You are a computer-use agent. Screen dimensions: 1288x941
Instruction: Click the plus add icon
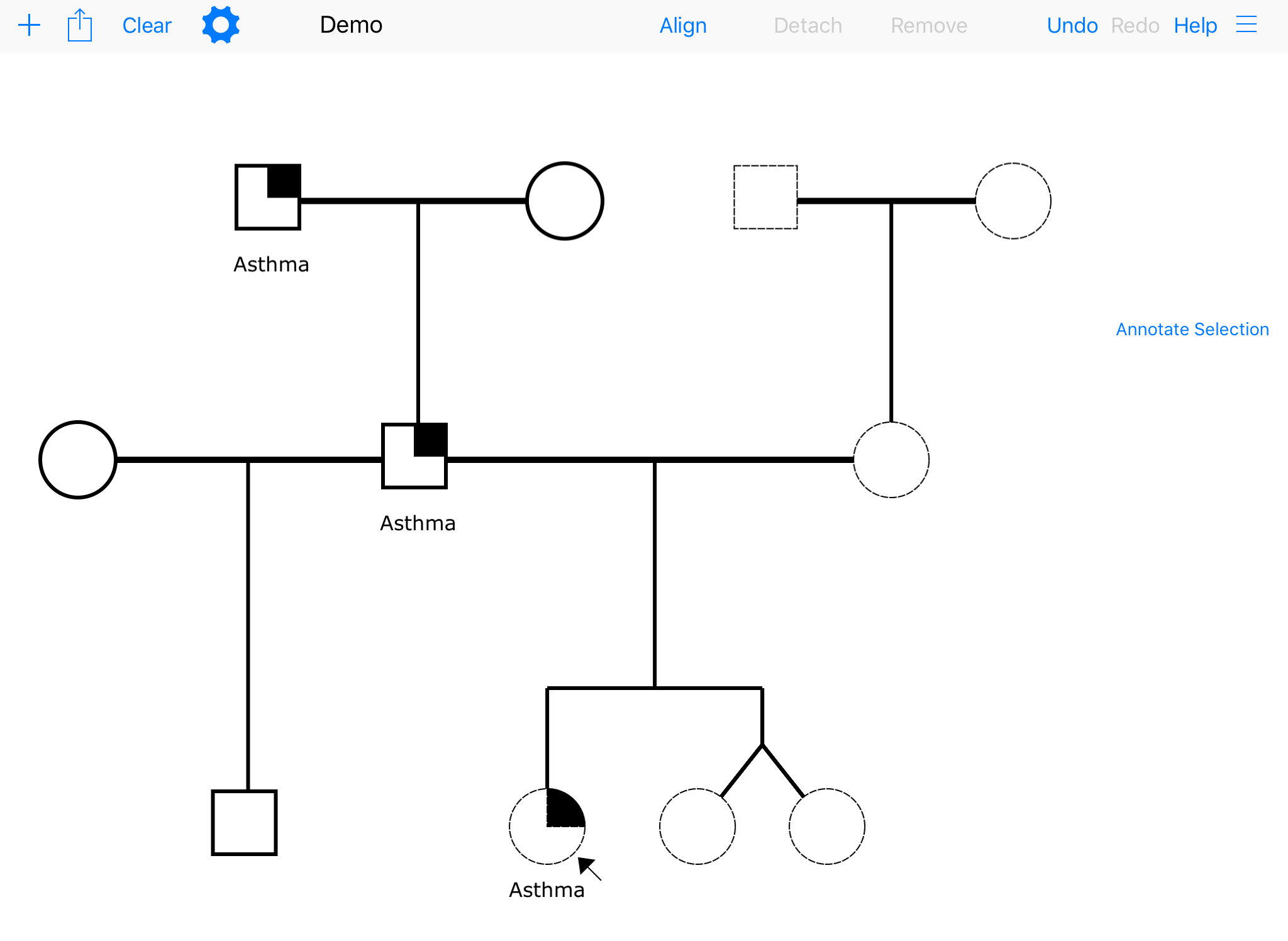click(29, 26)
